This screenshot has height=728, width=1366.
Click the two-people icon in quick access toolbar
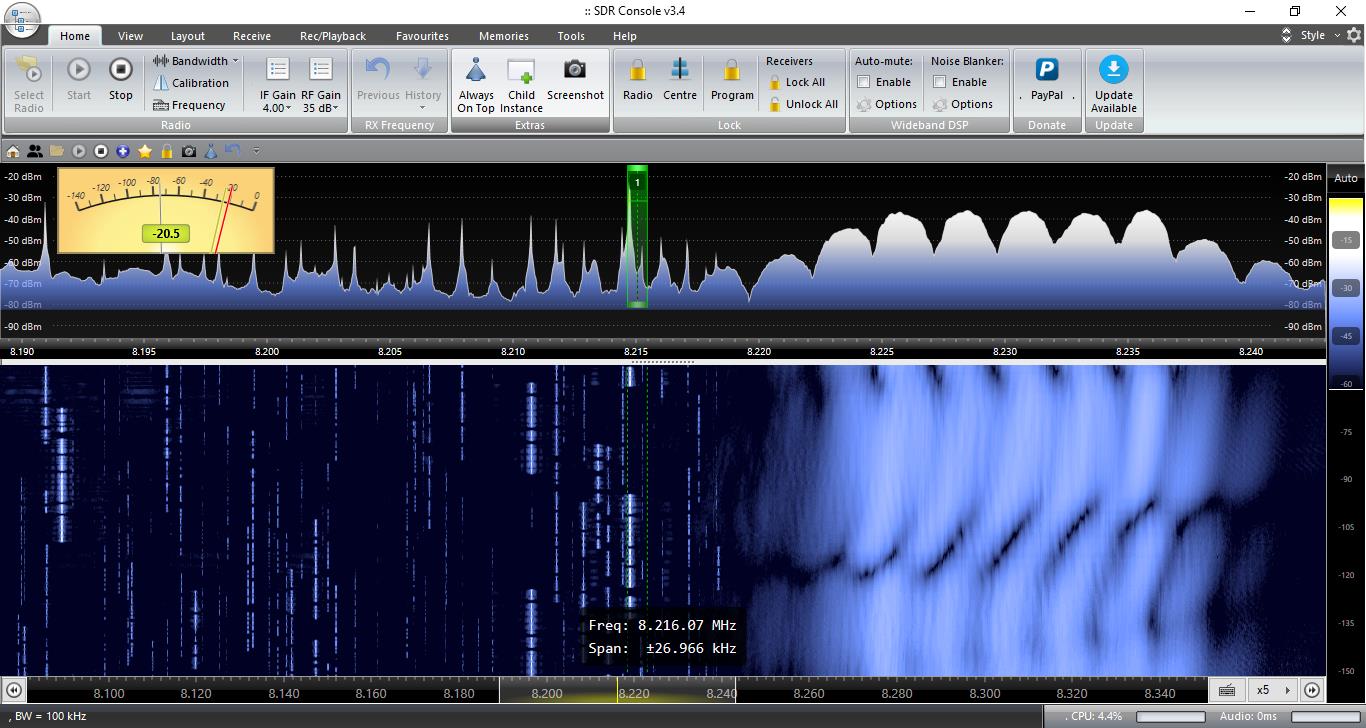35,151
